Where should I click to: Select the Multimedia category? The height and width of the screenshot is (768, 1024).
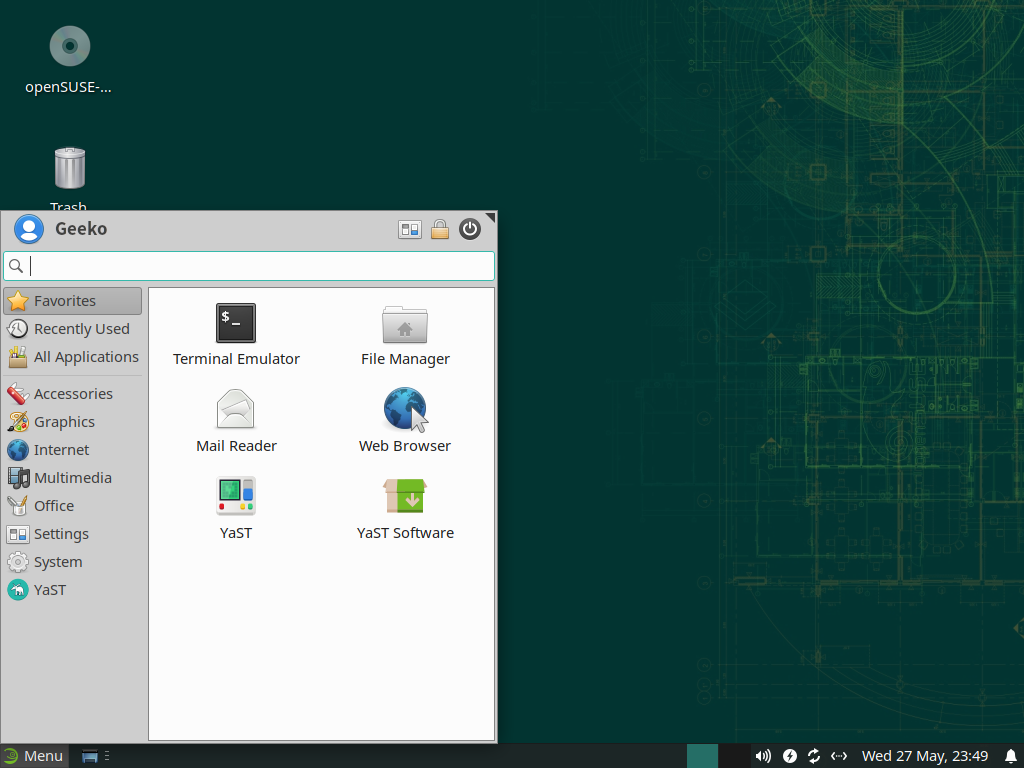pyautogui.click(x=72, y=478)
